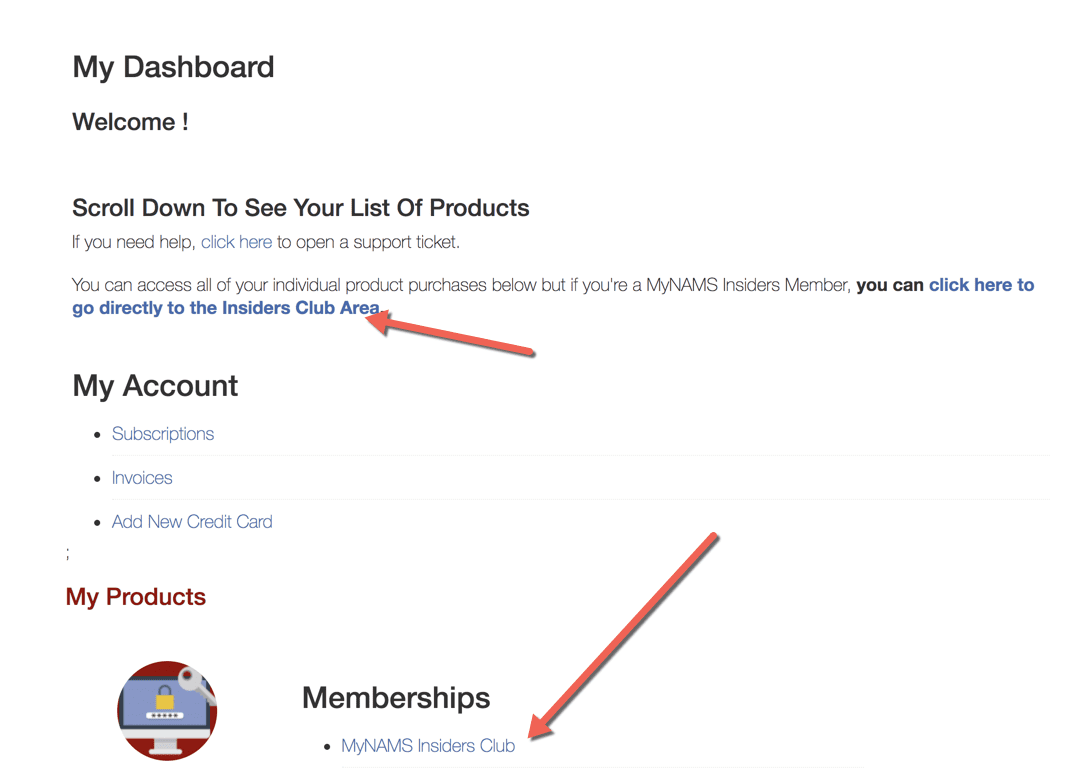This screenshot has height=768, width=1085.
Task: Click the Memberships heading
Action: (396, 697)
